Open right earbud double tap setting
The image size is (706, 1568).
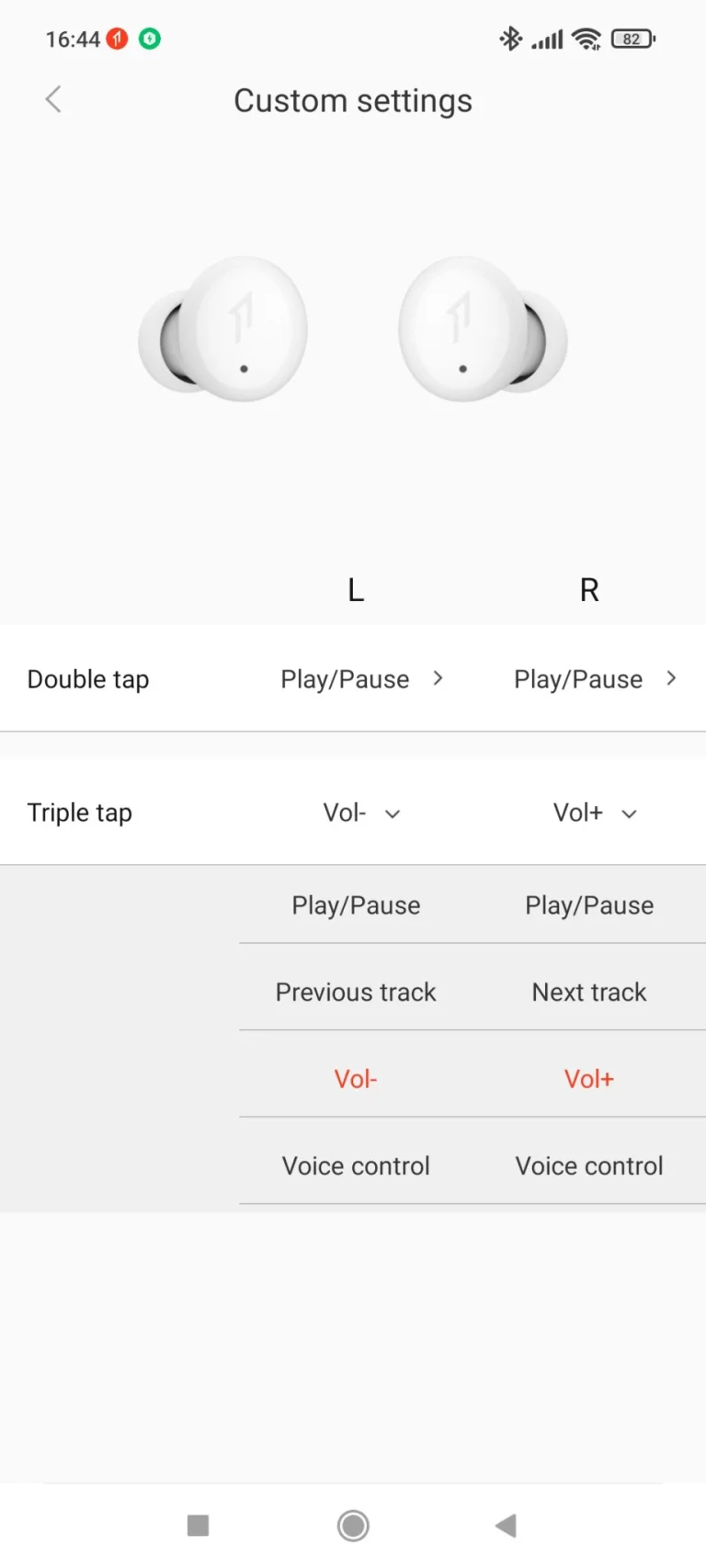(595, 679)
